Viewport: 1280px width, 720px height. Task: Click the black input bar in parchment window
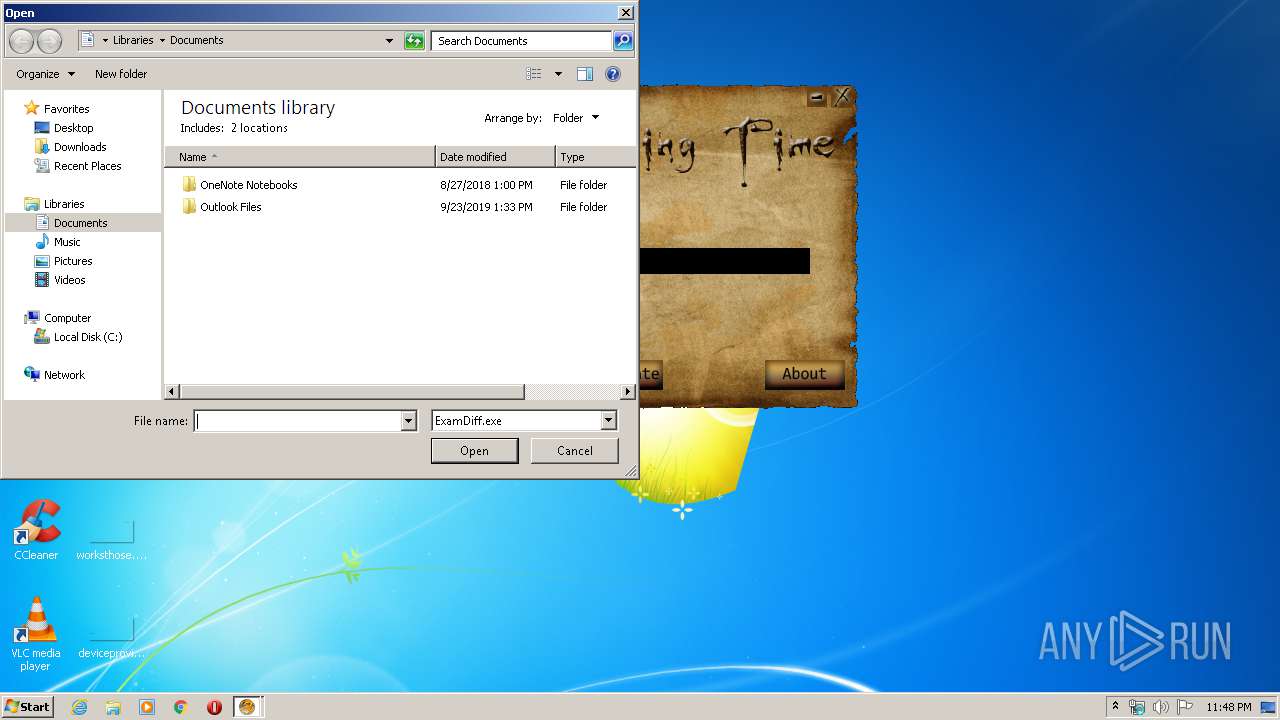pos(724,261)
